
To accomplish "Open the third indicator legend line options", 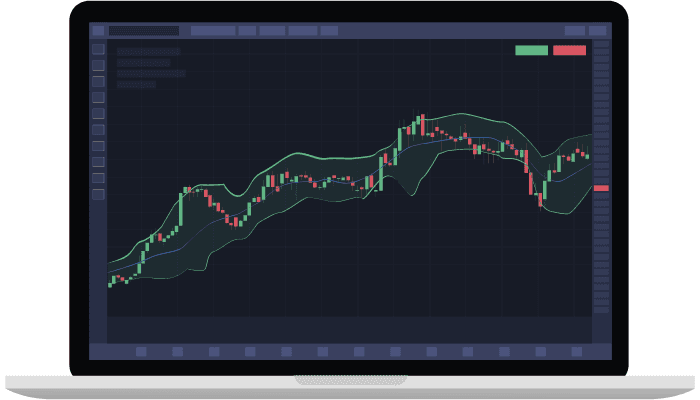I will tap(151, 73).
